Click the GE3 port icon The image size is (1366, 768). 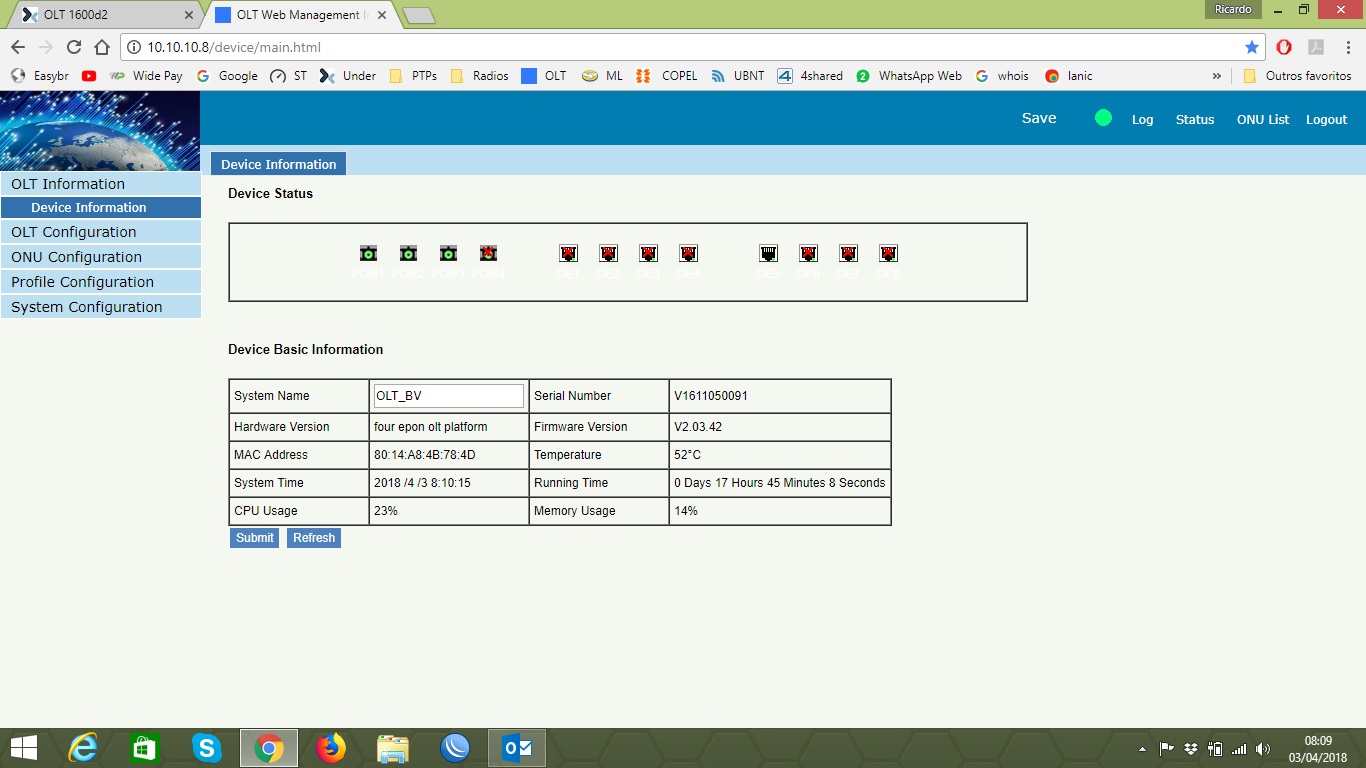click(648, 253)
